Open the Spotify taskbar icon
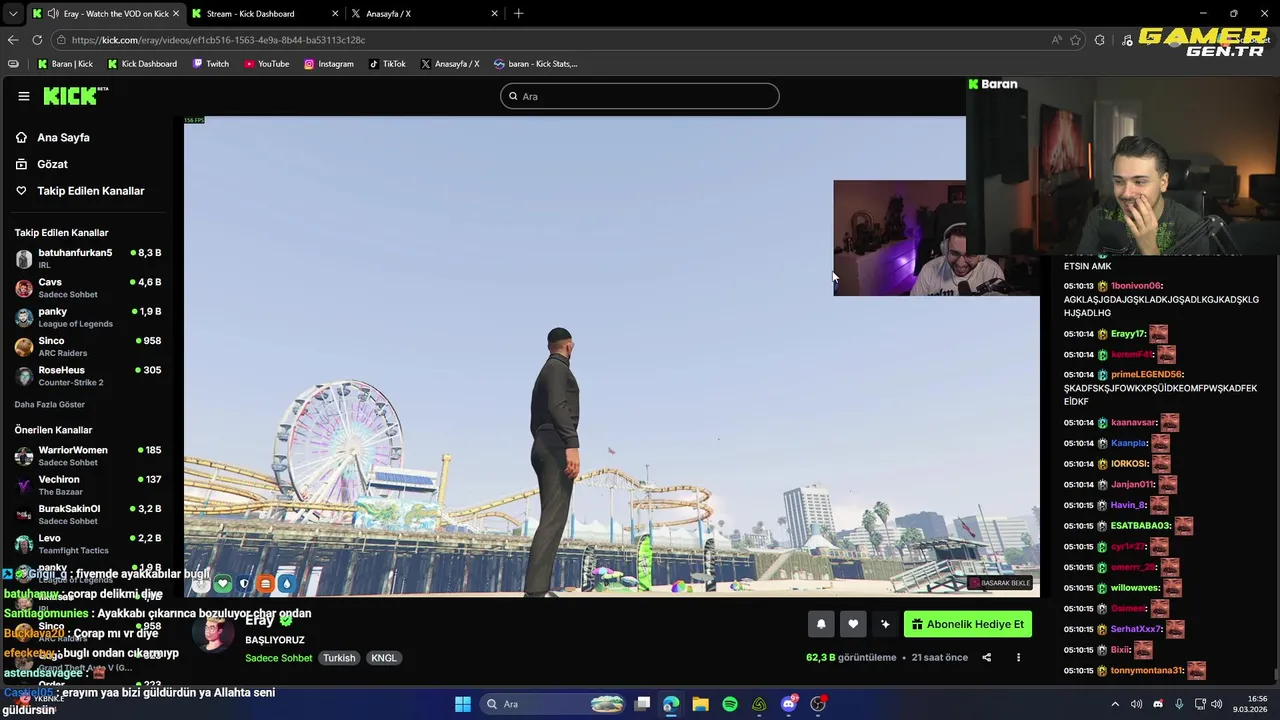The height and width of the screenshot is (720, 1280). pyautogui.click(x=730, y=704)
